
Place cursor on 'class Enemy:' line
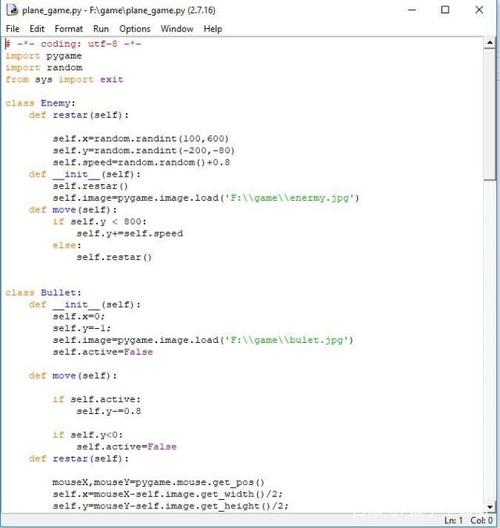tap(40, 103)
